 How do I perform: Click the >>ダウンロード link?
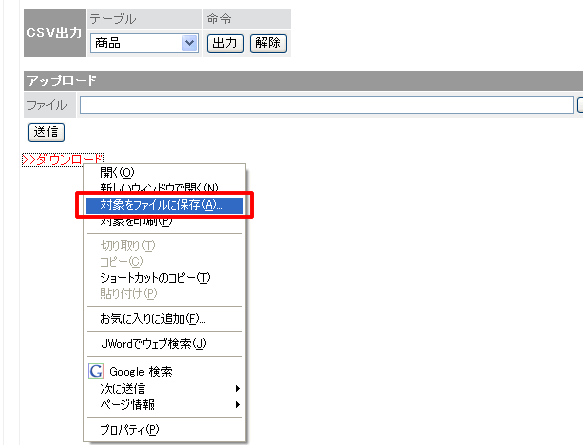(x=63, y=160)
